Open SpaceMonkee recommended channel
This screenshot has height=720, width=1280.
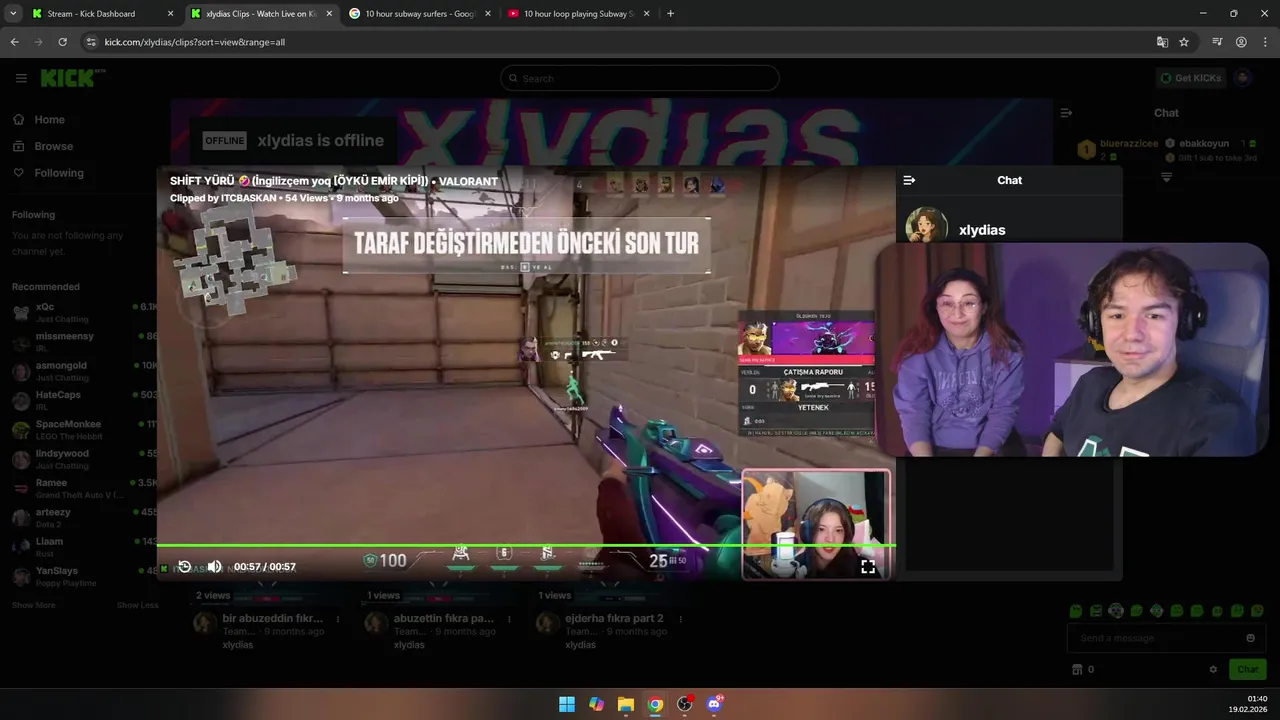click(84, 429)
